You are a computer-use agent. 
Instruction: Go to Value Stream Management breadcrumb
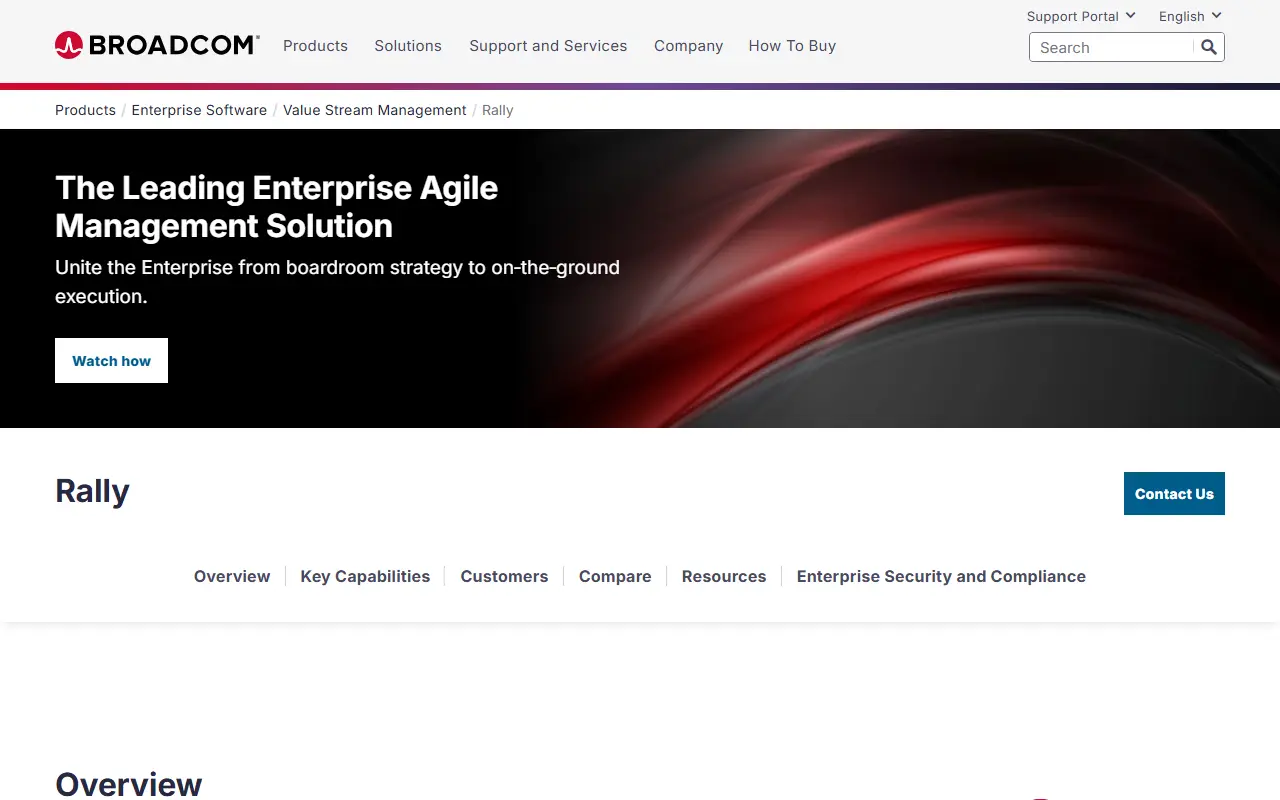375,110
